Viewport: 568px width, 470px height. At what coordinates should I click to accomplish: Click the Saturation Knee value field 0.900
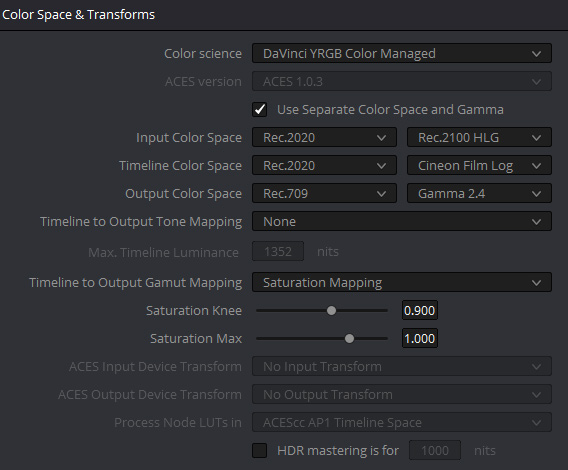[x=420, y=311]
